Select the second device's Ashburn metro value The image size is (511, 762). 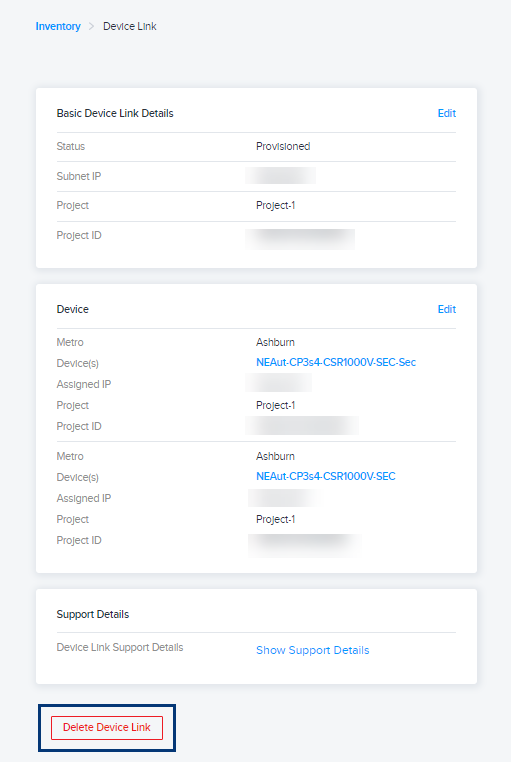(x=275, y=456)
